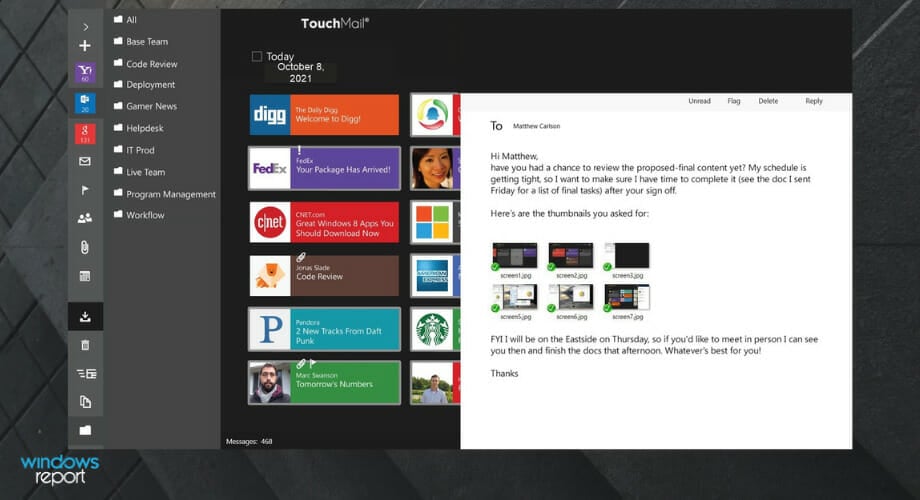Open the Helpdesk folder

pyautogui.click(x=138, y=128)
